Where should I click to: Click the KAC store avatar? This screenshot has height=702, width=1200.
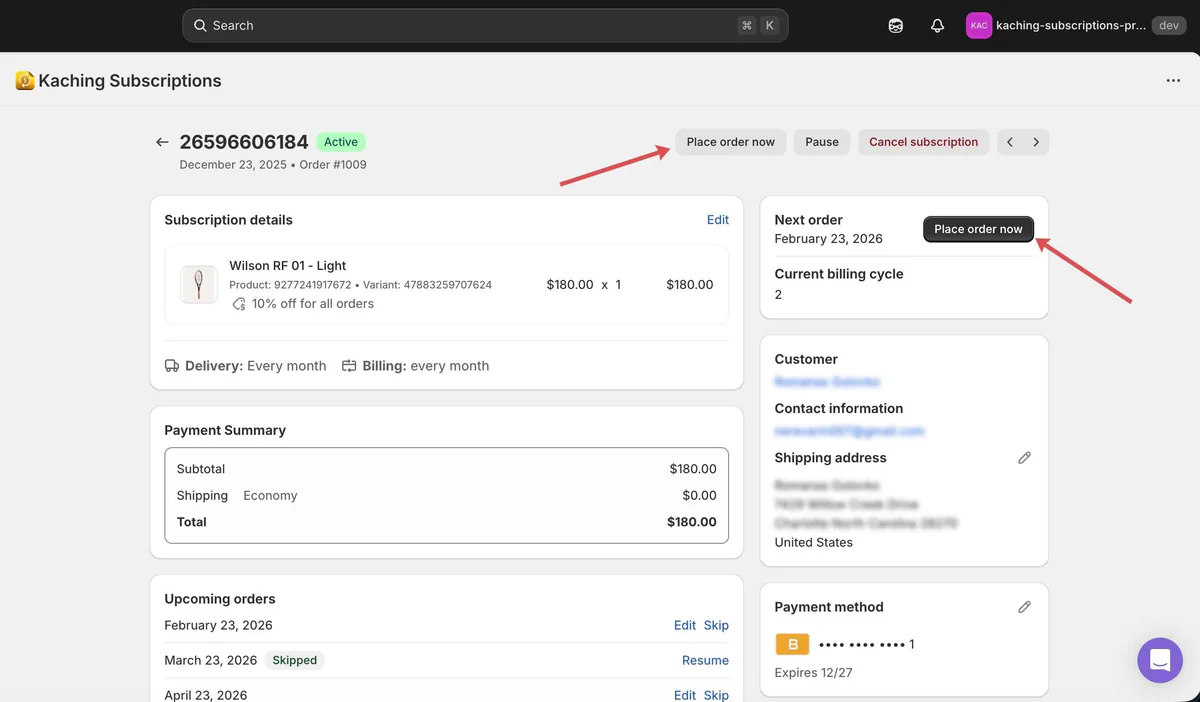click(x=979, y=26)
